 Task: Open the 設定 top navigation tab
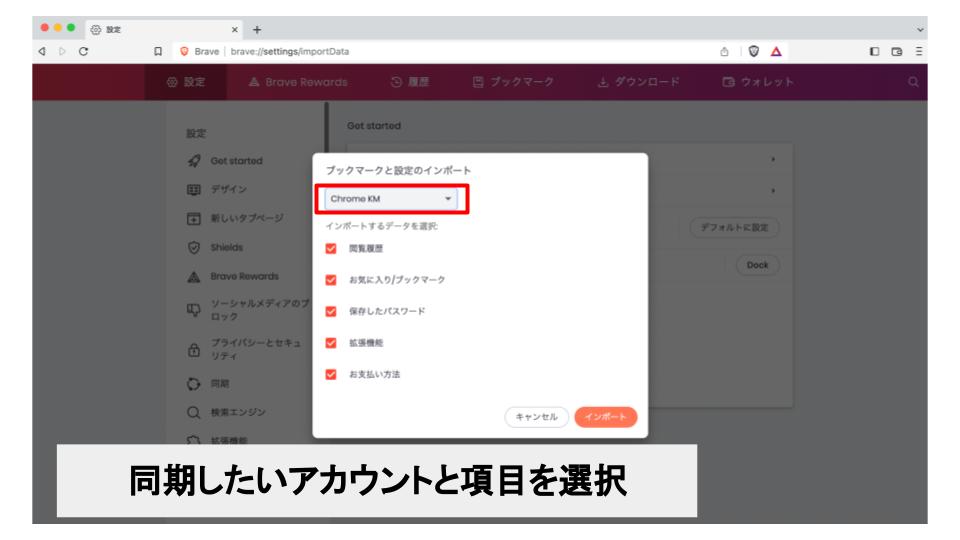[x=186, y=82]
